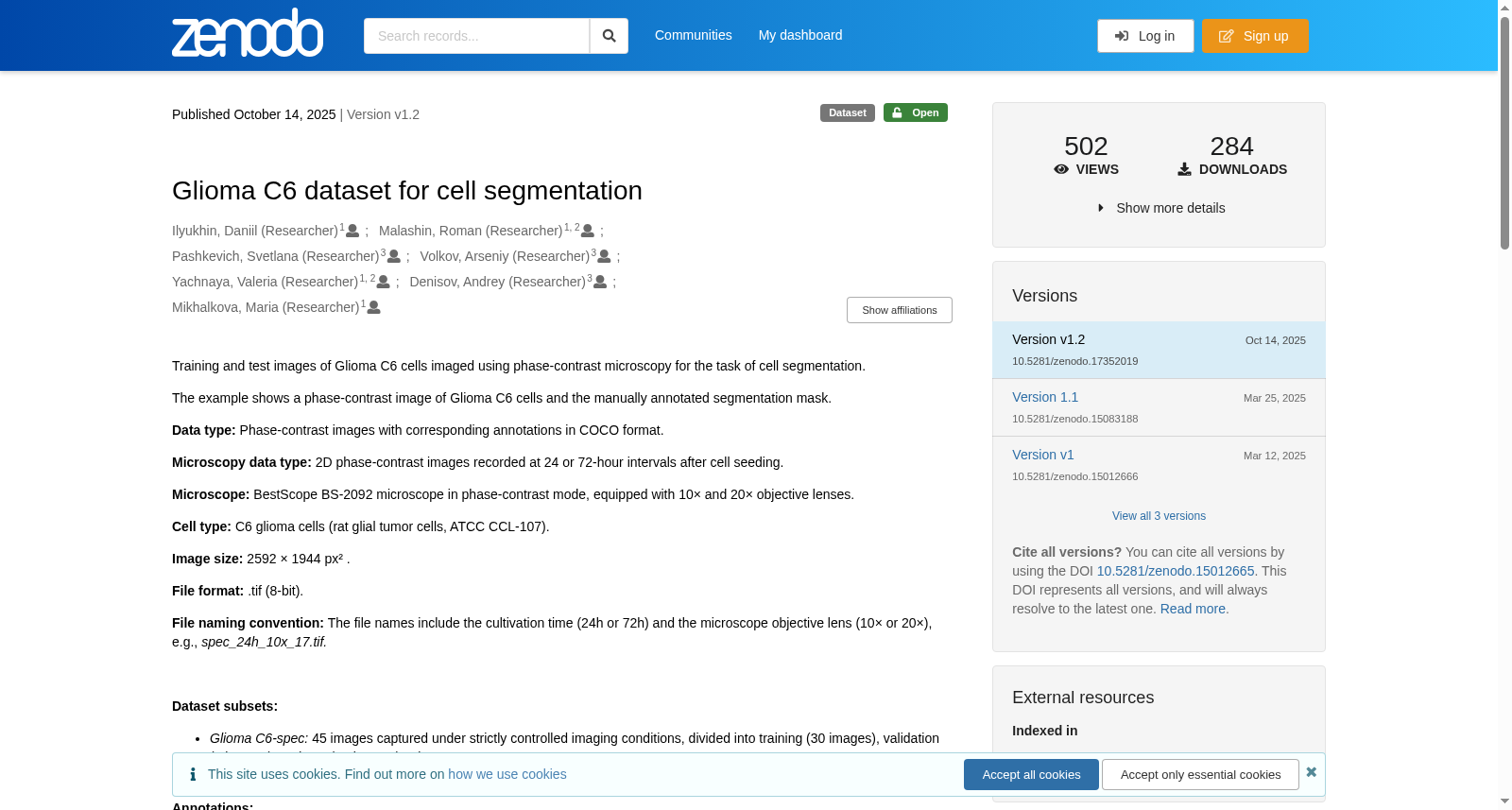Click author name Yachnaya, Valeria (Researcher)
This screenshot has height=810, width=1512.
[266, 282]
